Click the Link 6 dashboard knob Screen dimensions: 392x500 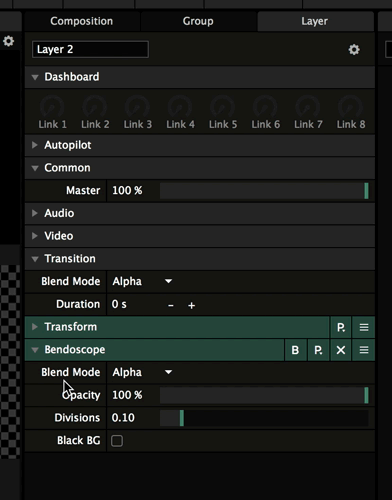point(265,107)
